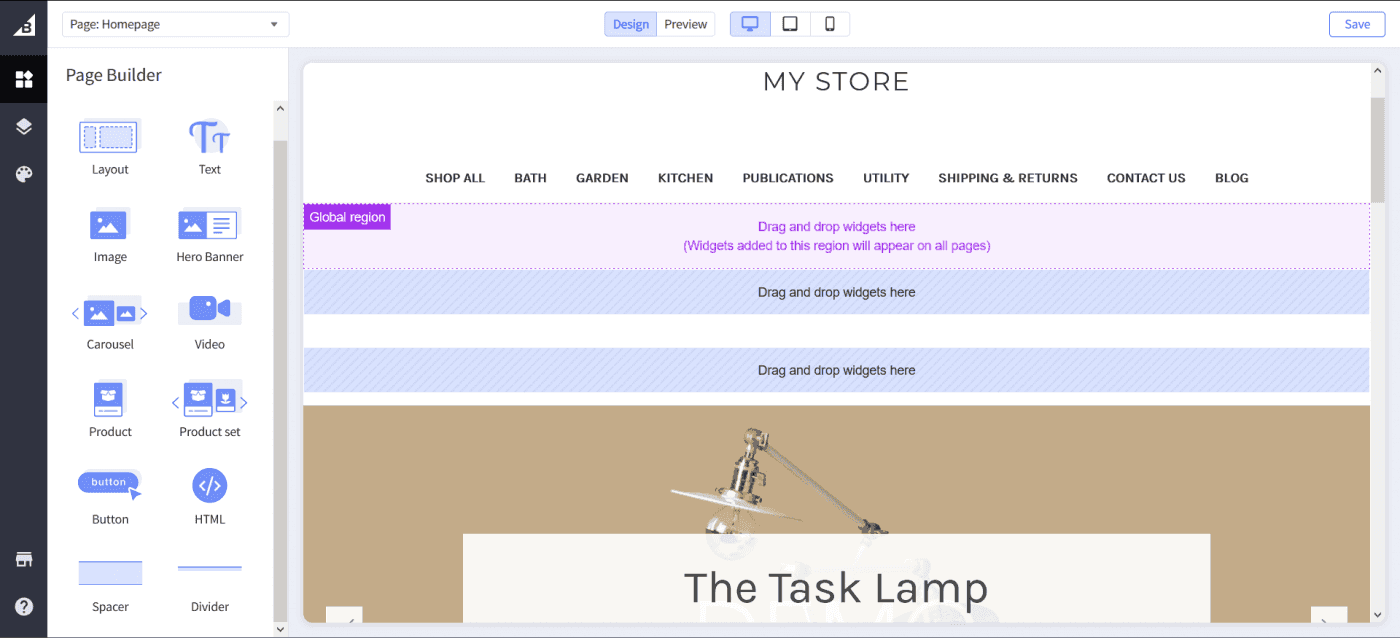
Task: Click The Task Lamp heading
Action: [836, 588]
